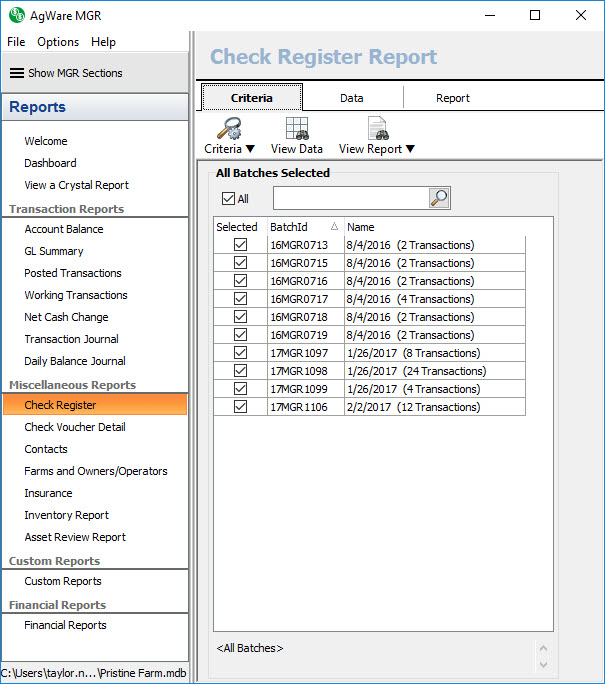Image resolution: width=605 pixels, height=684 pixels.
Task: Click the hamburger Show MGR Sections icon
Action: coord(16,73)
